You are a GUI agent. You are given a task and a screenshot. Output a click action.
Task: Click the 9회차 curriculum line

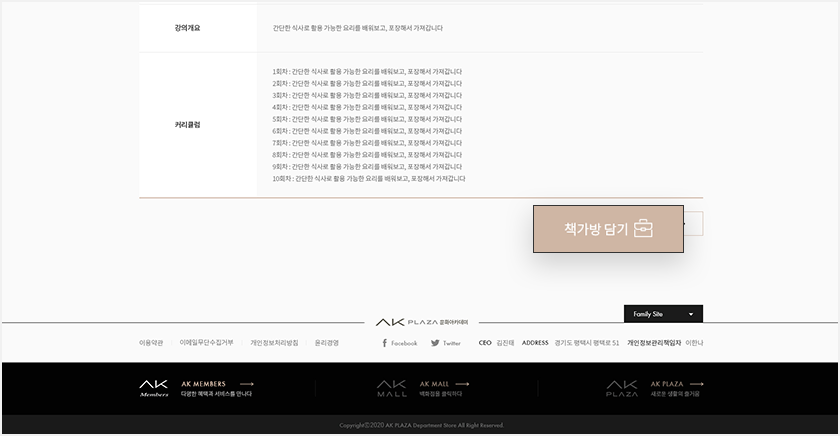tap(367, 167)
